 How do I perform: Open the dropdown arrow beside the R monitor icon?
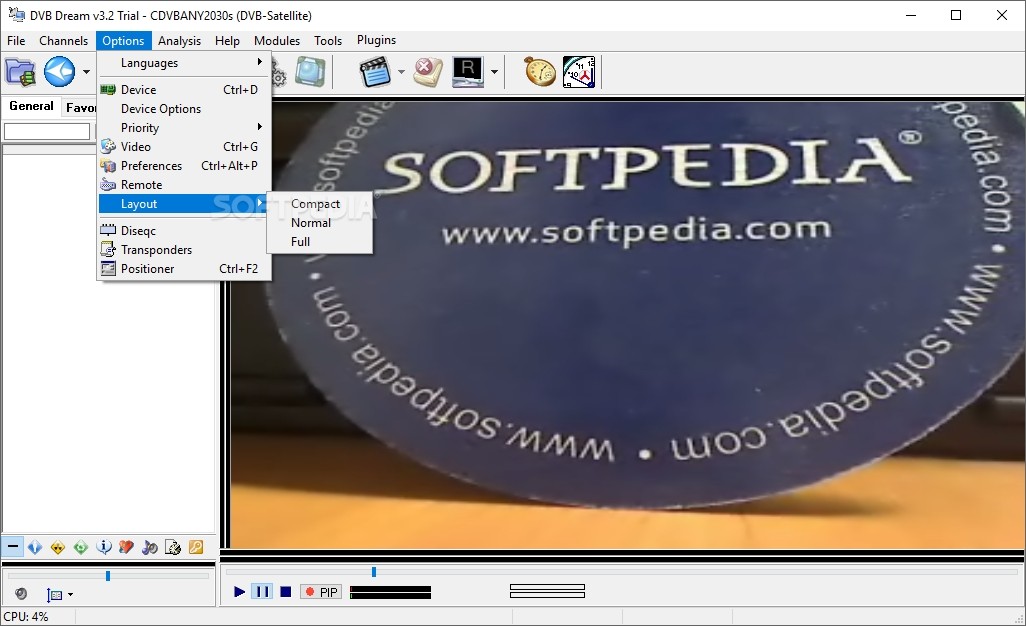click(x=494, y=72)
